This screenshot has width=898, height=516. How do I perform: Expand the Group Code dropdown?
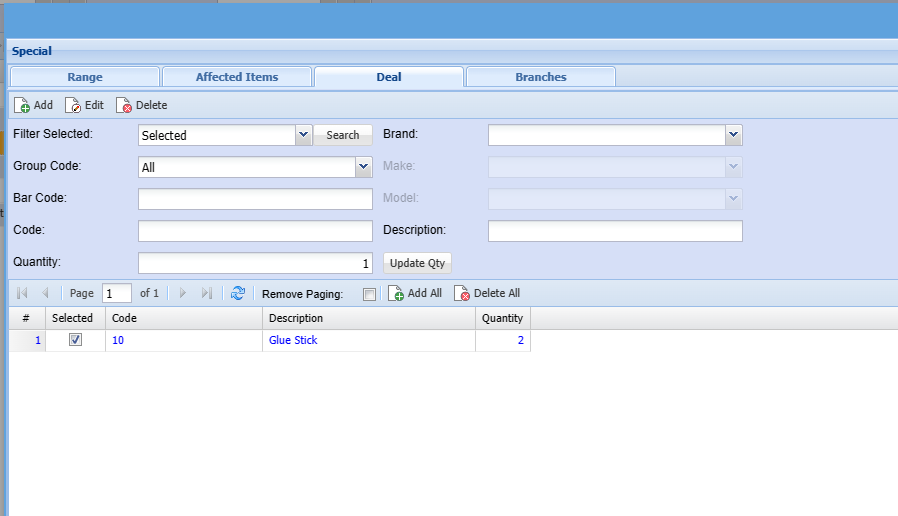point(364,167)
